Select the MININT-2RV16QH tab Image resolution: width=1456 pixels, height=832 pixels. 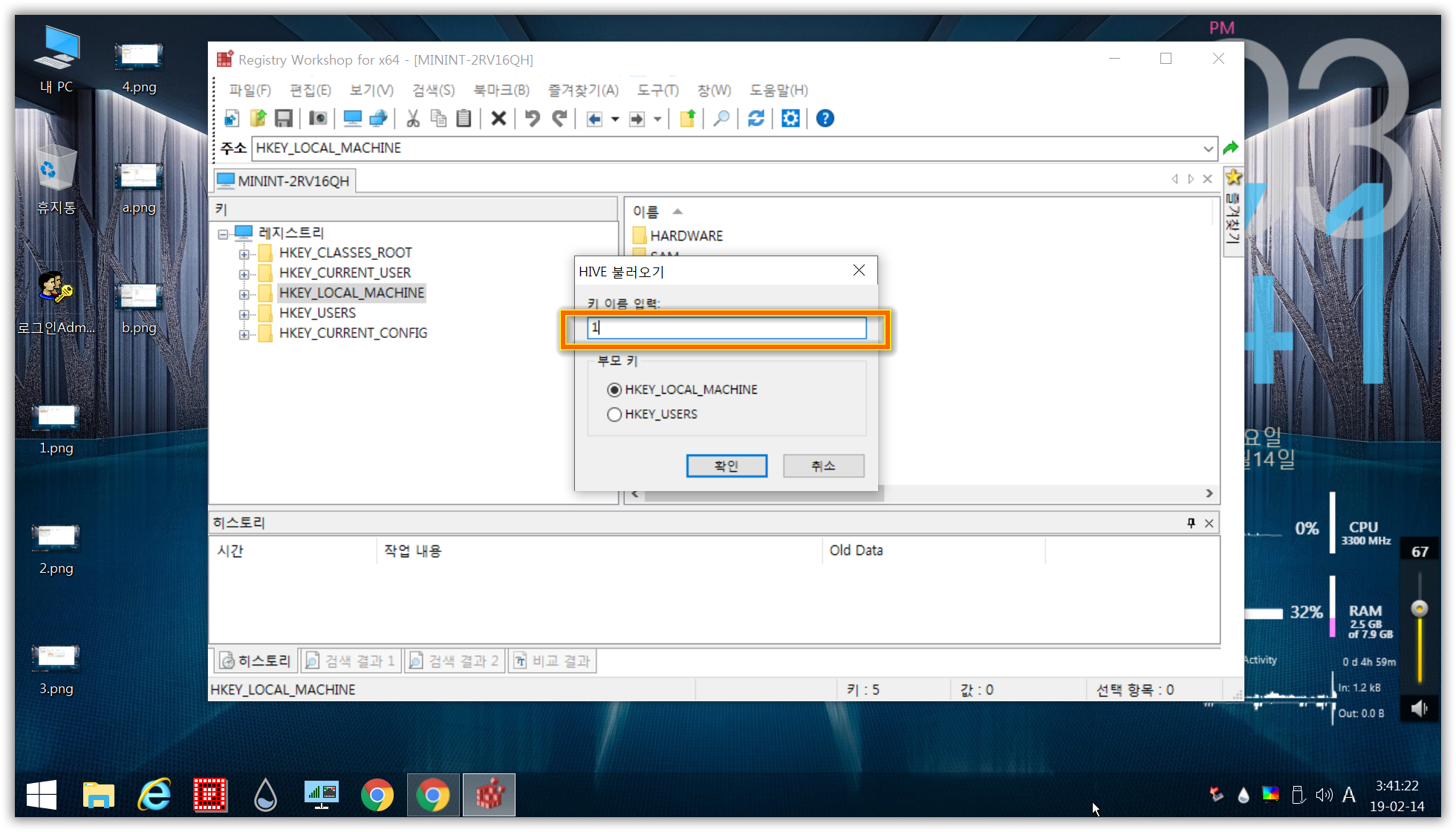[285, 181]
